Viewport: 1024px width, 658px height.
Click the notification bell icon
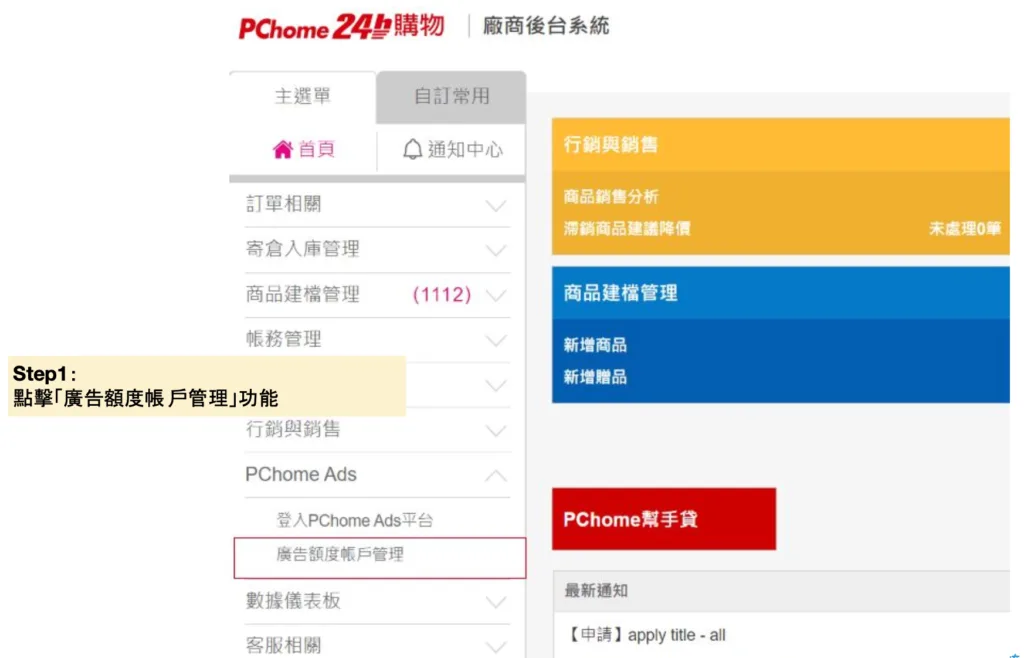412,150
